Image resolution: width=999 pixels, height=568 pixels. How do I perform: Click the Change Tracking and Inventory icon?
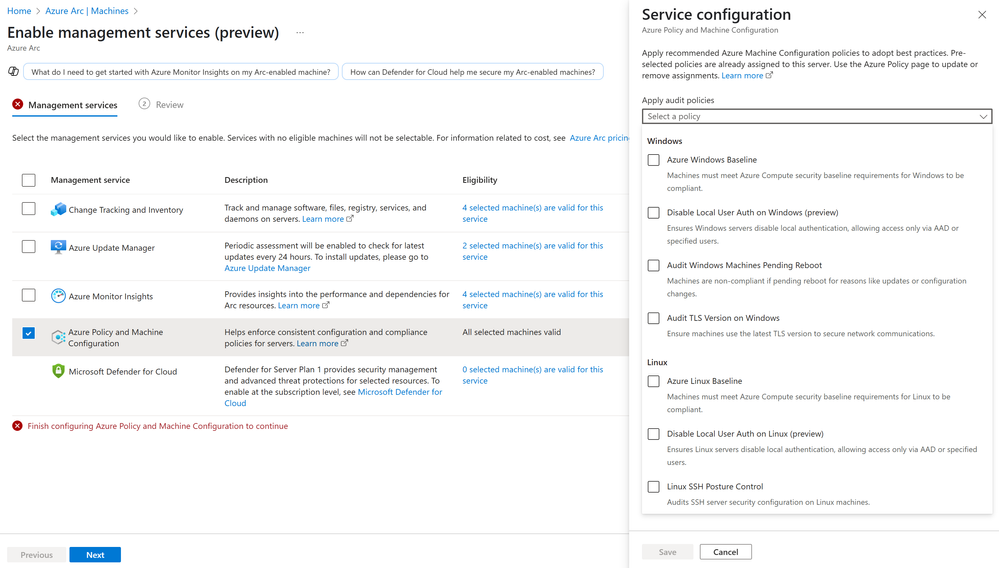(58, 209)
